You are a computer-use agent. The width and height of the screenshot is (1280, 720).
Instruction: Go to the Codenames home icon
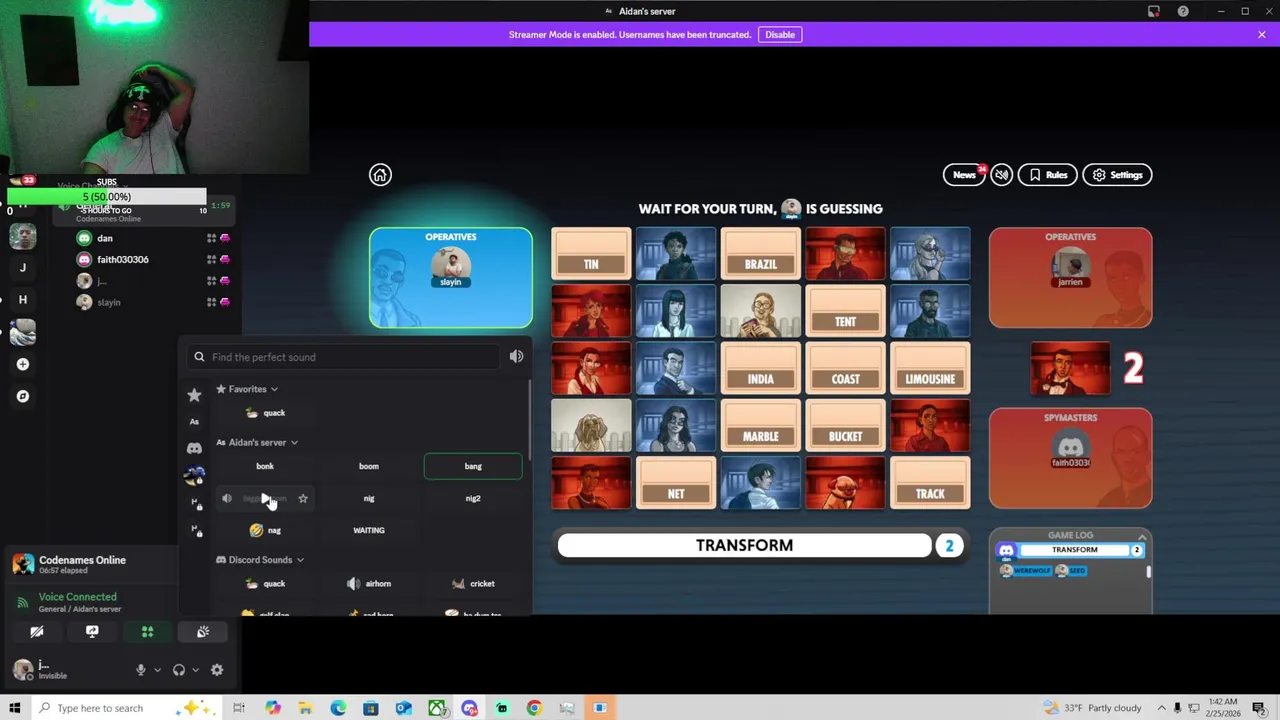point(380,175)
